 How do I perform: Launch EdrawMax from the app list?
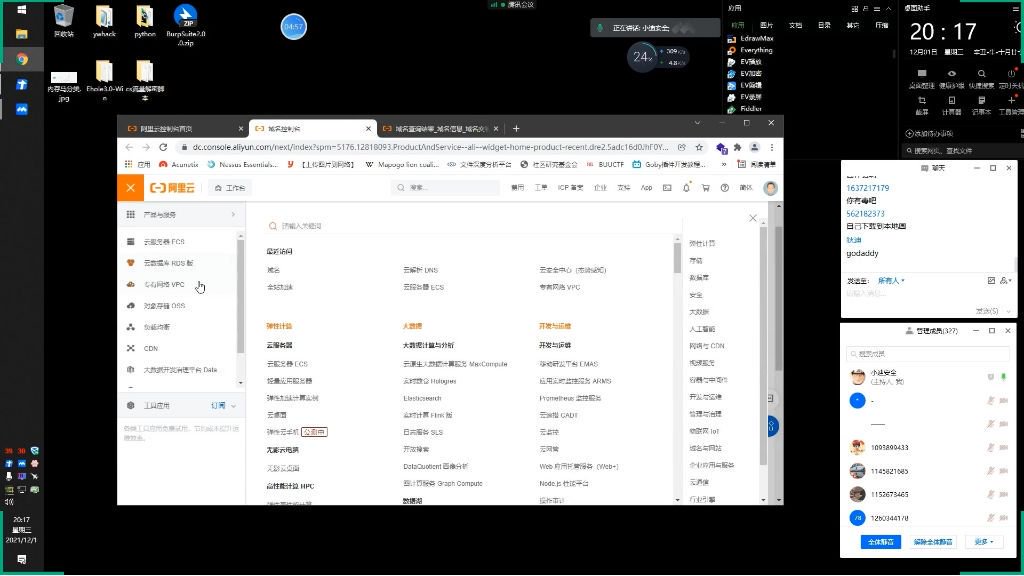point(750,39)
